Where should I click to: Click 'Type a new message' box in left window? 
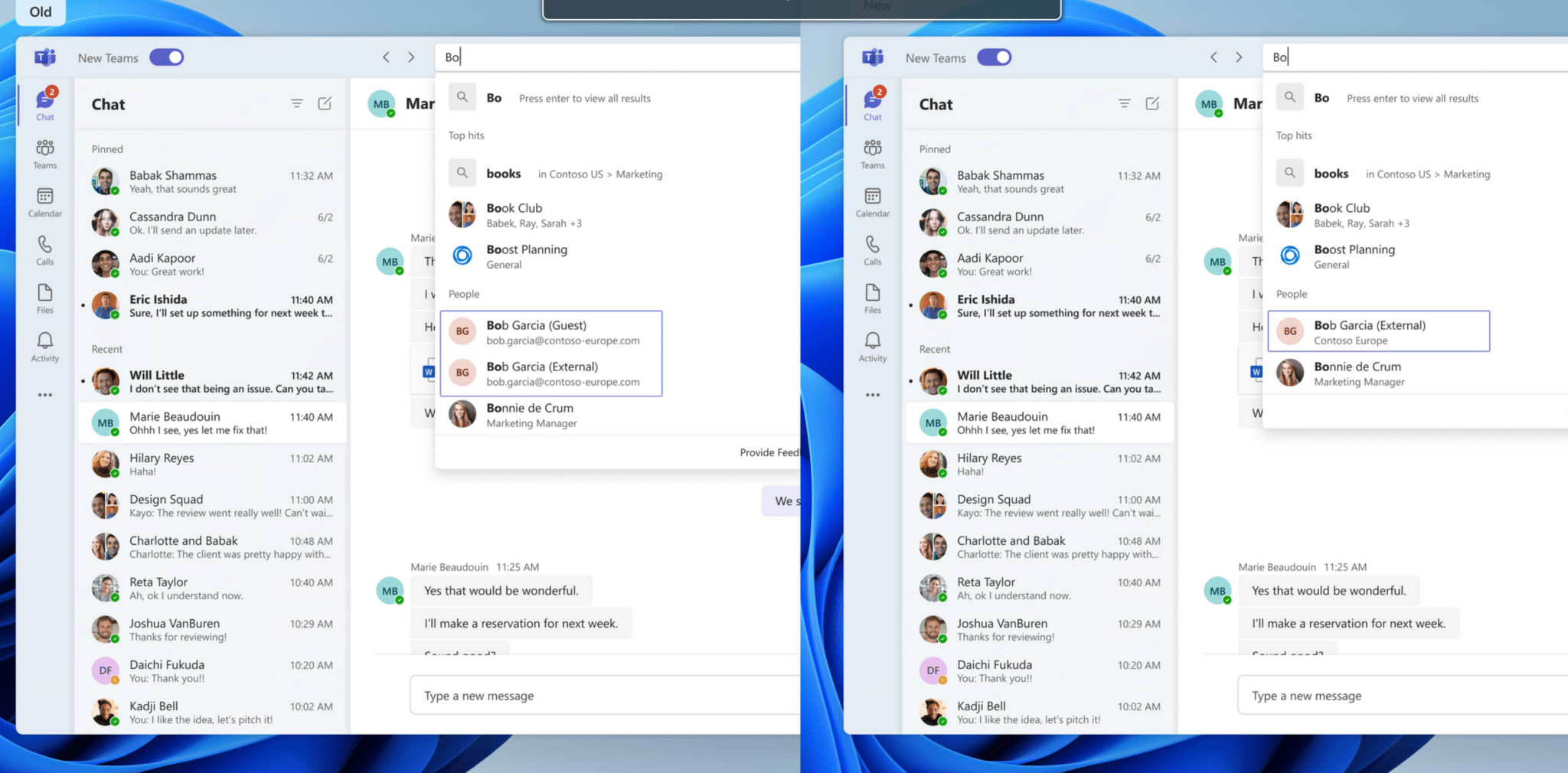click(605, 695)
